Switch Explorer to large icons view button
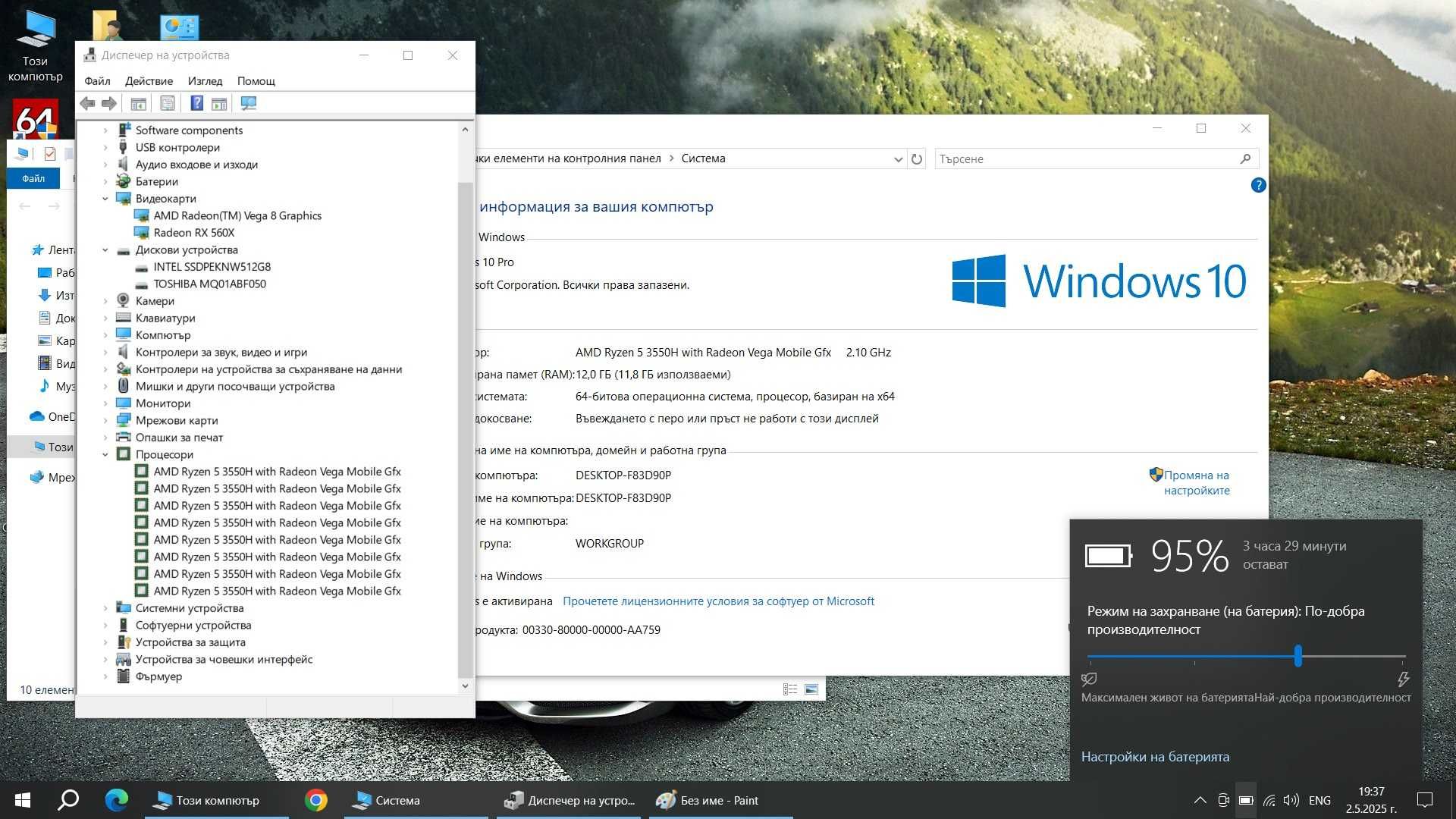This screenshot has height=819, width=1456. click(x=811, y=689)
